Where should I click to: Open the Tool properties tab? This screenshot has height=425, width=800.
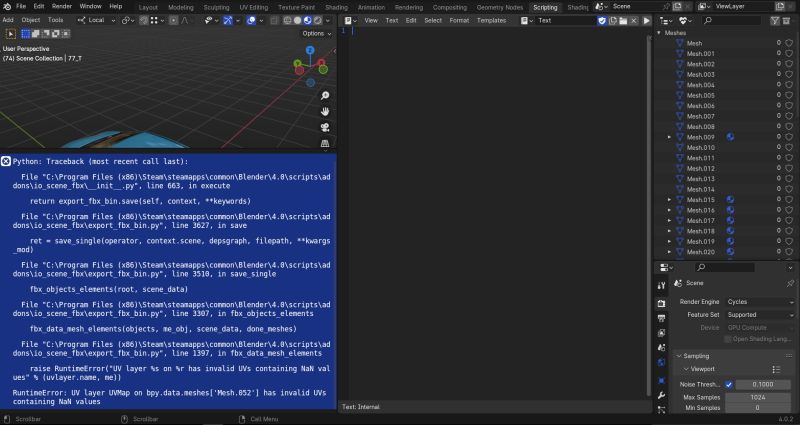pos(661,286)
